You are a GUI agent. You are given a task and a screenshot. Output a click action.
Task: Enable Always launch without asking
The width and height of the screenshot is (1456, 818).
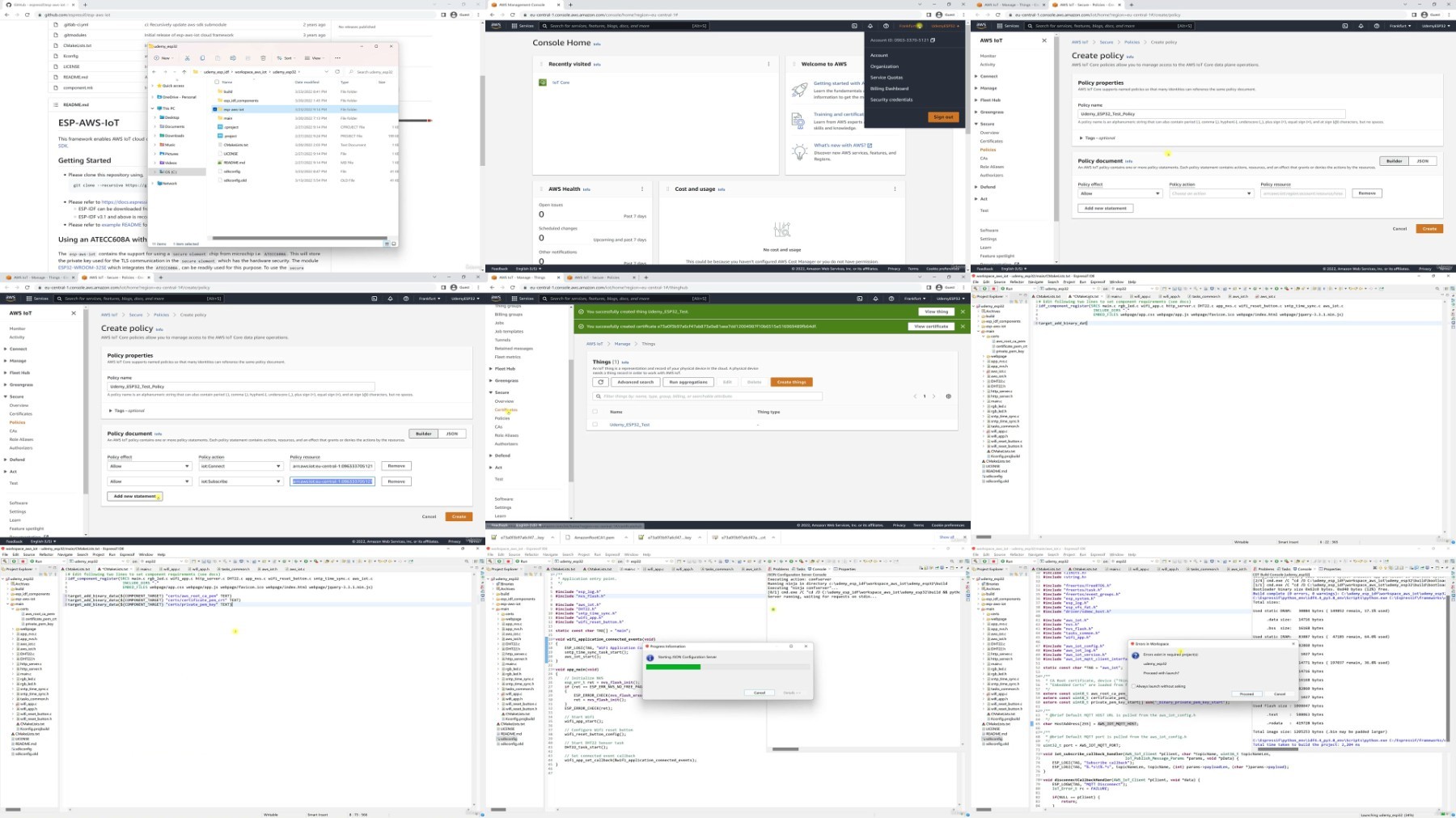tap(1134, 686)
